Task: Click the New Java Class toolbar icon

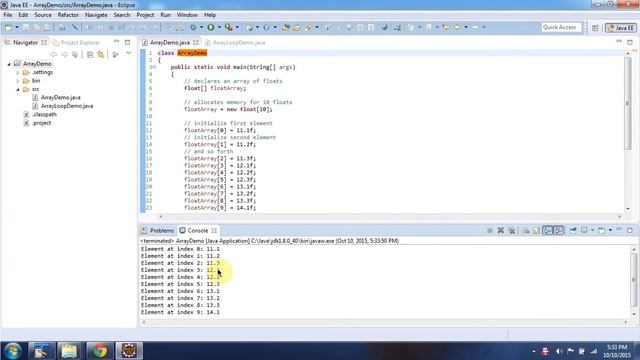Action: pyautogui.click(x=267, y=27)
